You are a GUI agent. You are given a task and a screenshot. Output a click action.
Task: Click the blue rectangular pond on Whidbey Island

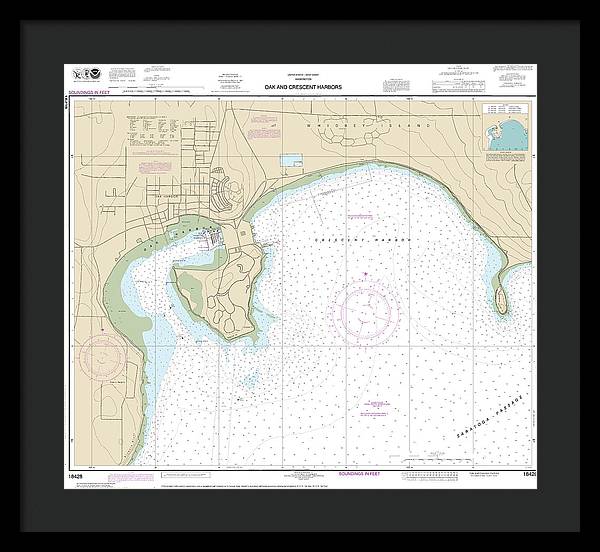[x=291, y=160]
